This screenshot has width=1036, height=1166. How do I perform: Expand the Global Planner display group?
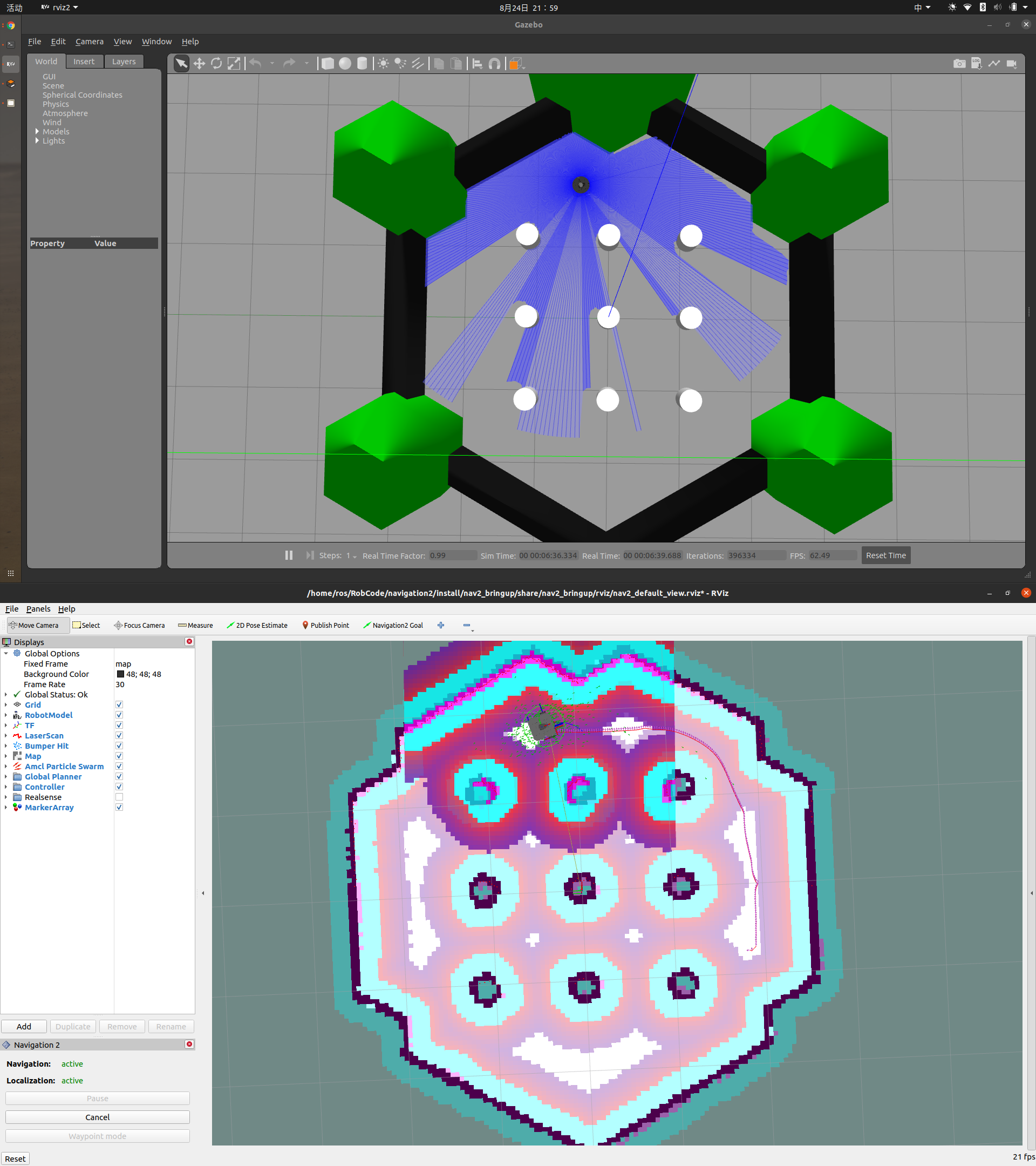pyautogui.click(x=6, y=776)
